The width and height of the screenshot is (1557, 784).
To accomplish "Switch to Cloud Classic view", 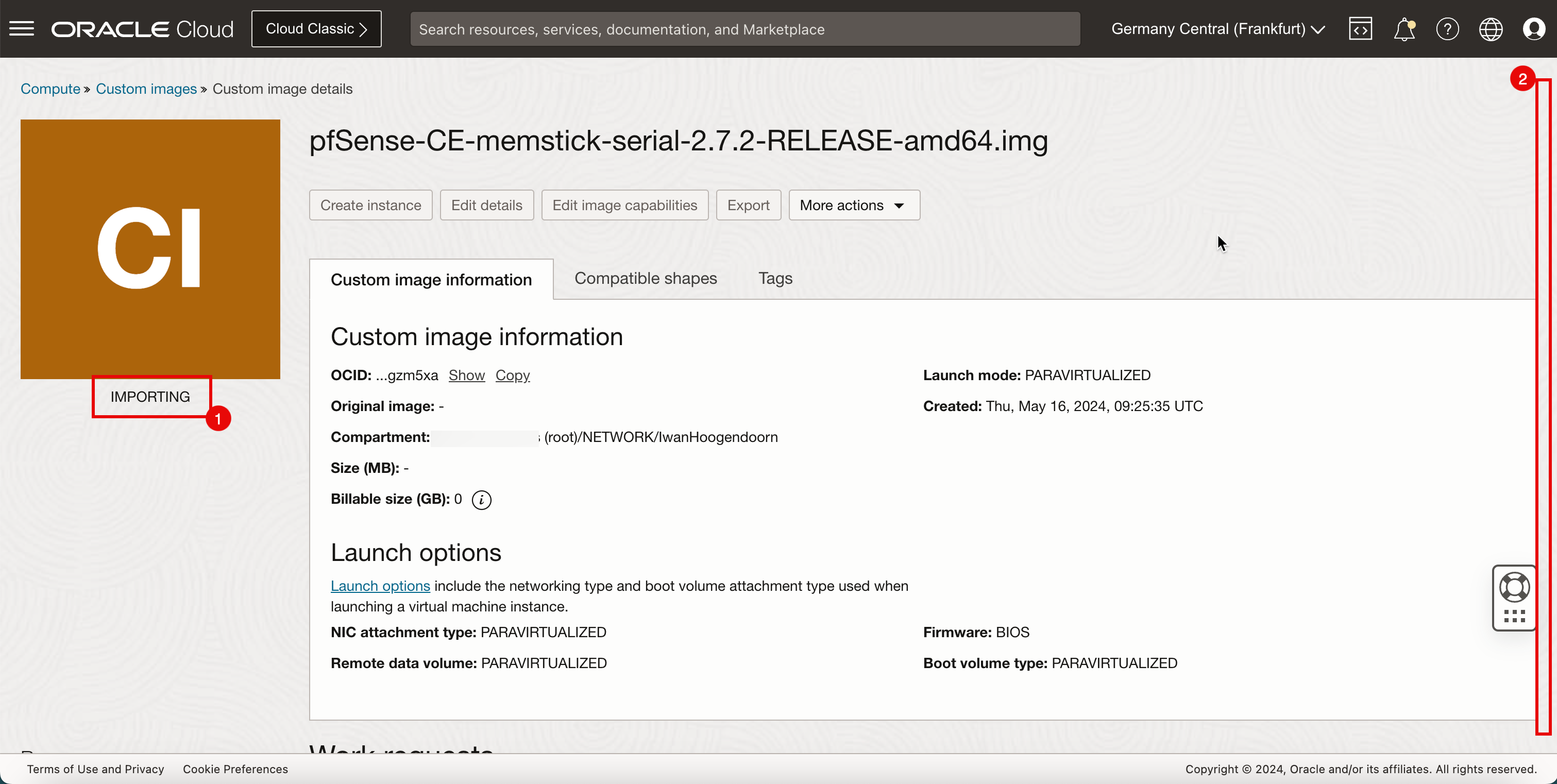I will click(316, 29).
